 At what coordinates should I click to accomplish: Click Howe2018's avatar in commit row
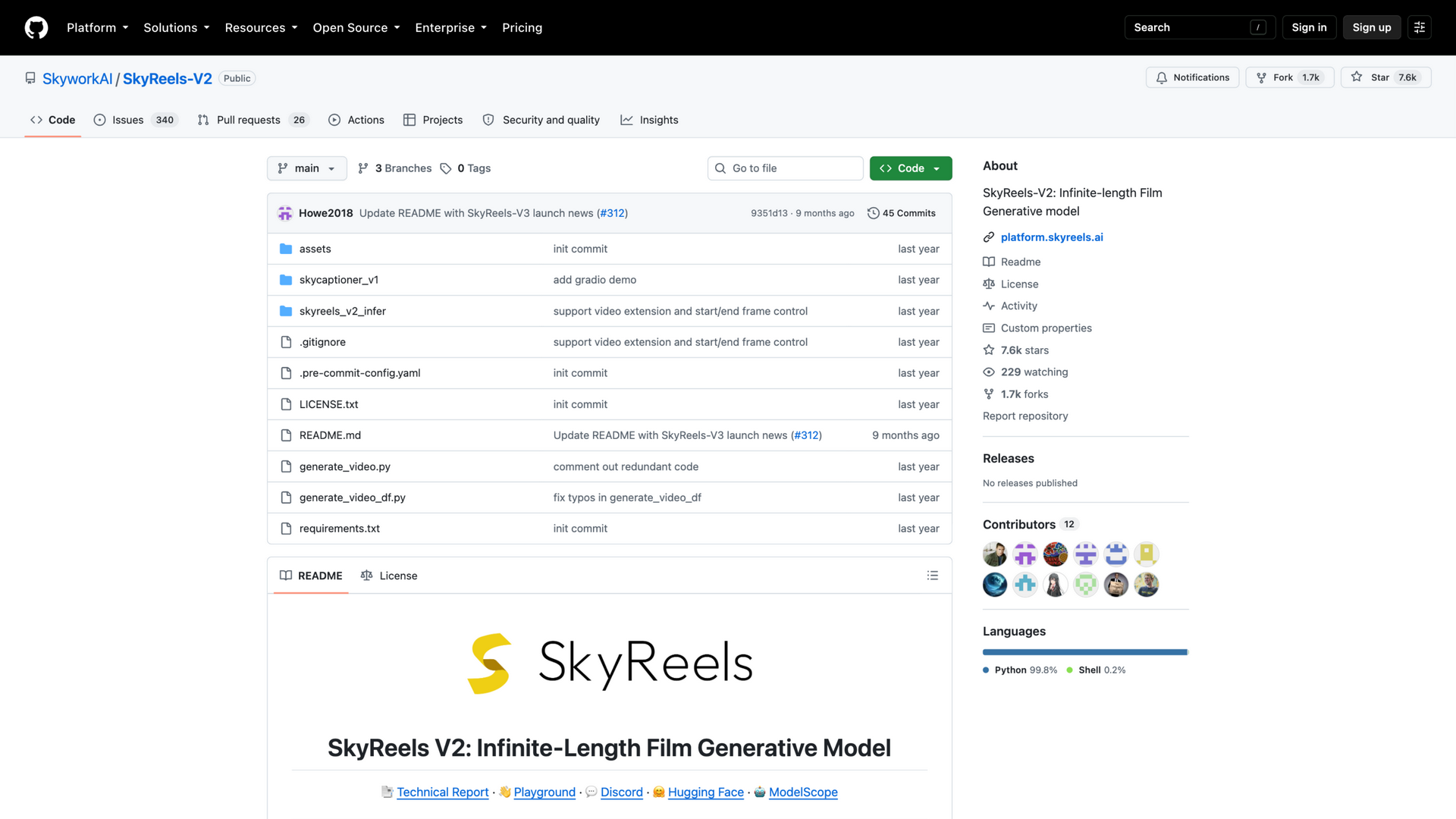point(285,213)
